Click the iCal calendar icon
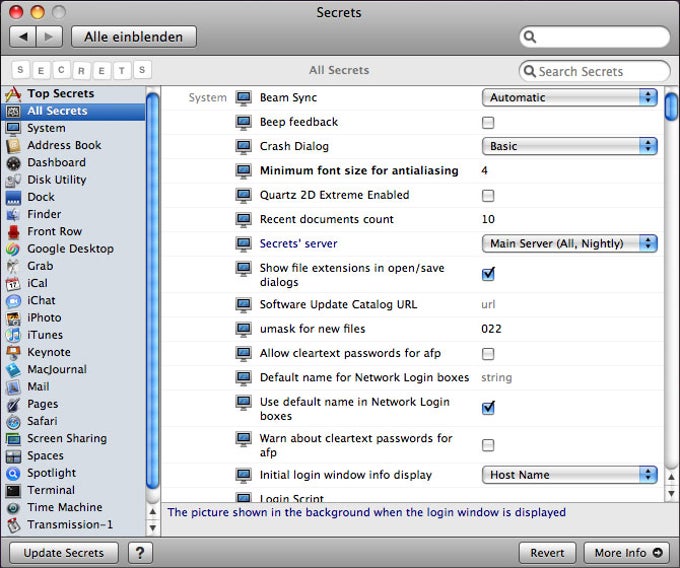This screenshot has height=568, width=680. (13, 284)
